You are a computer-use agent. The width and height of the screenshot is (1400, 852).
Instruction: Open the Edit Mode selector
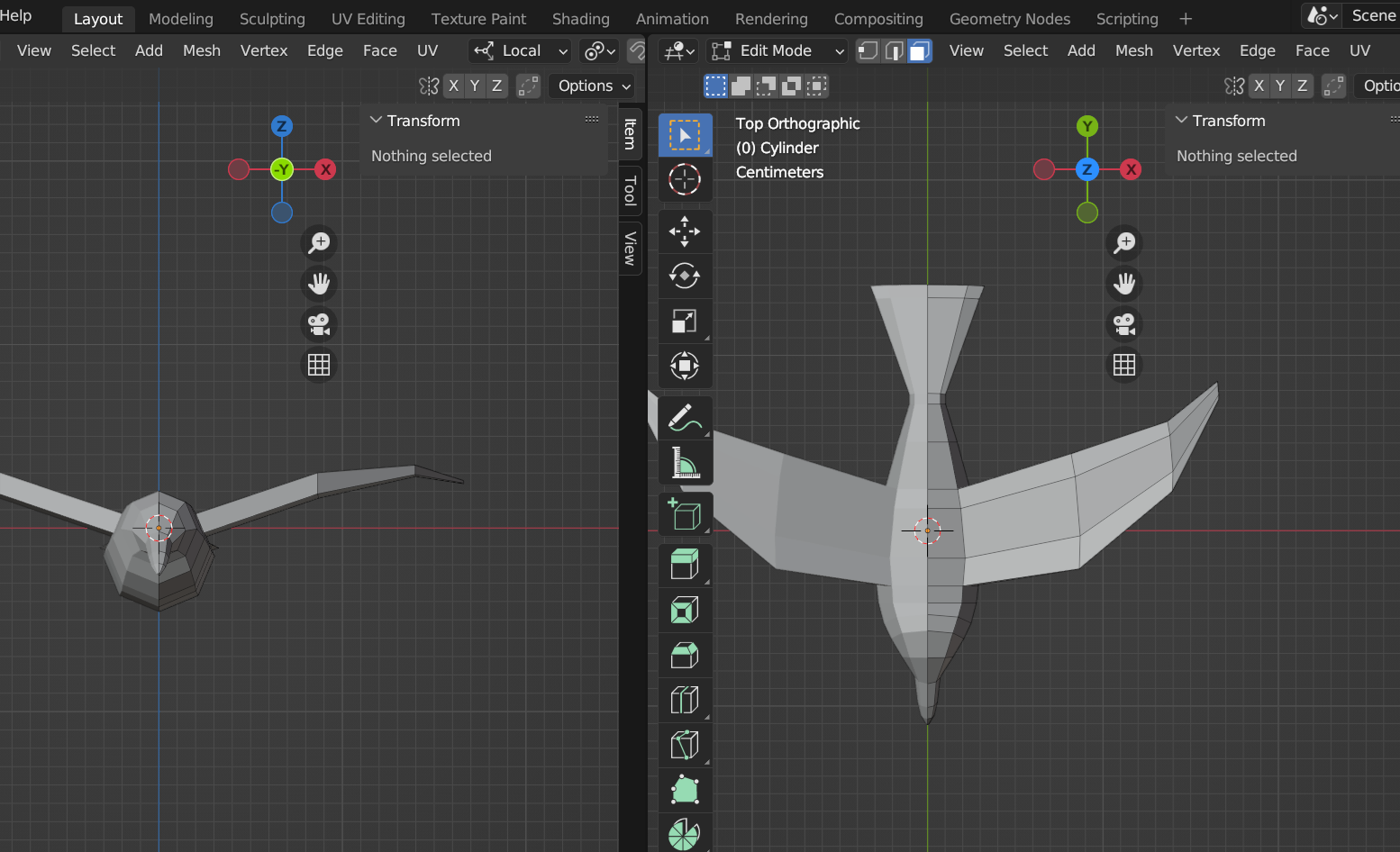776,50
